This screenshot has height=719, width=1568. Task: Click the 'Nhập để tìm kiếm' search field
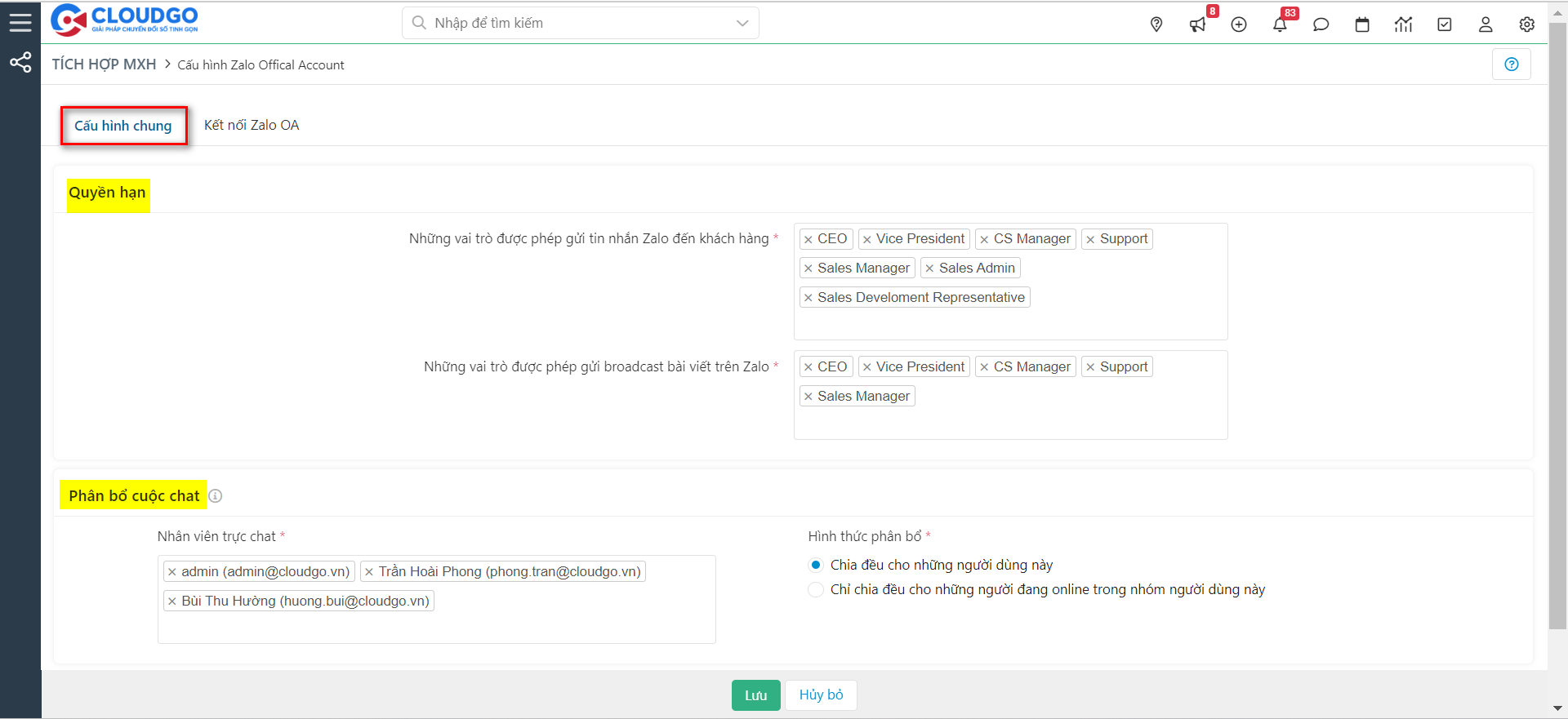pyautogui.click(x=572, y=23)
